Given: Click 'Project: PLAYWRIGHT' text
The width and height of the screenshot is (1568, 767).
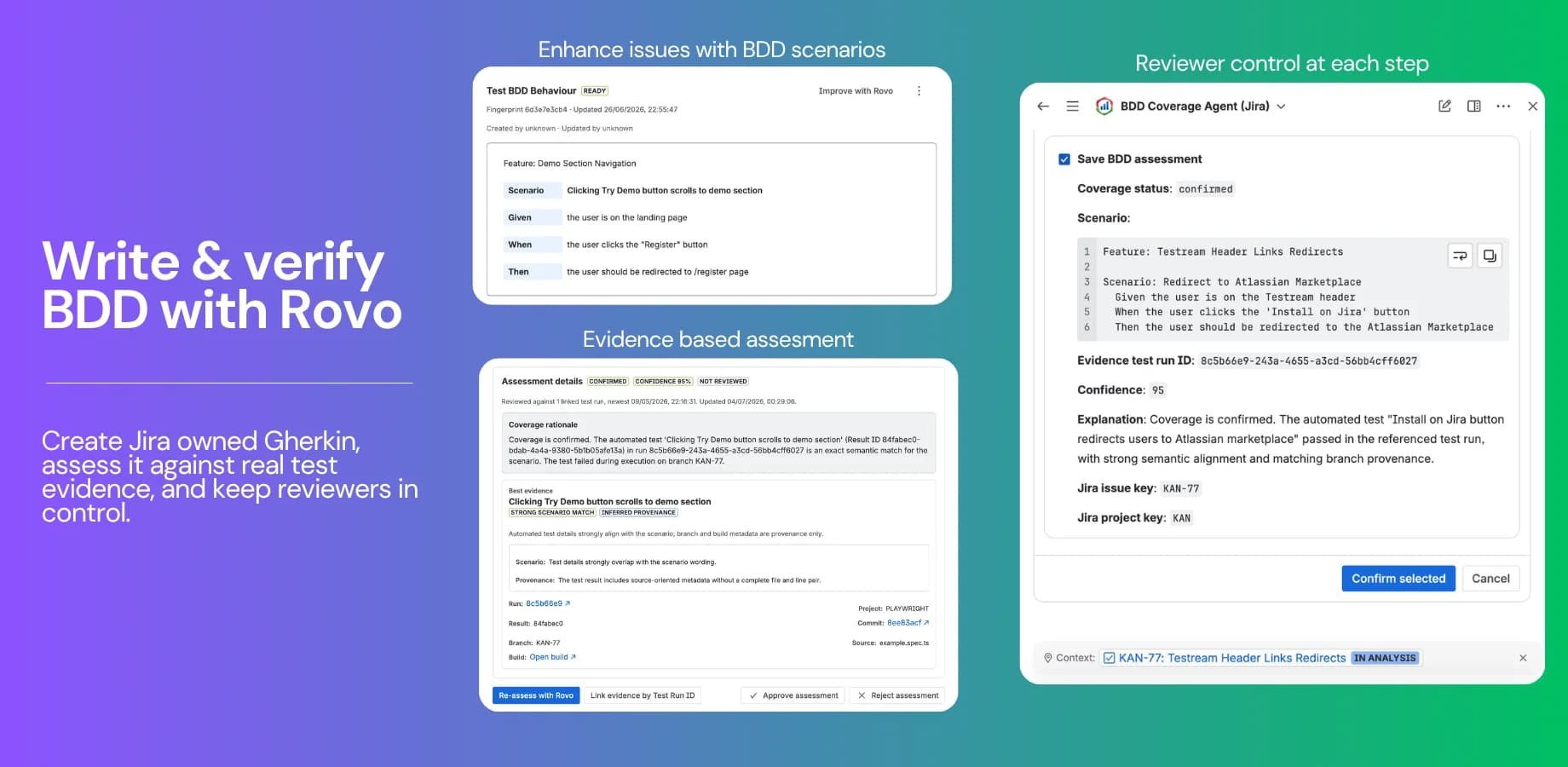Looking at the screenshot, I should tap(893, 608).
